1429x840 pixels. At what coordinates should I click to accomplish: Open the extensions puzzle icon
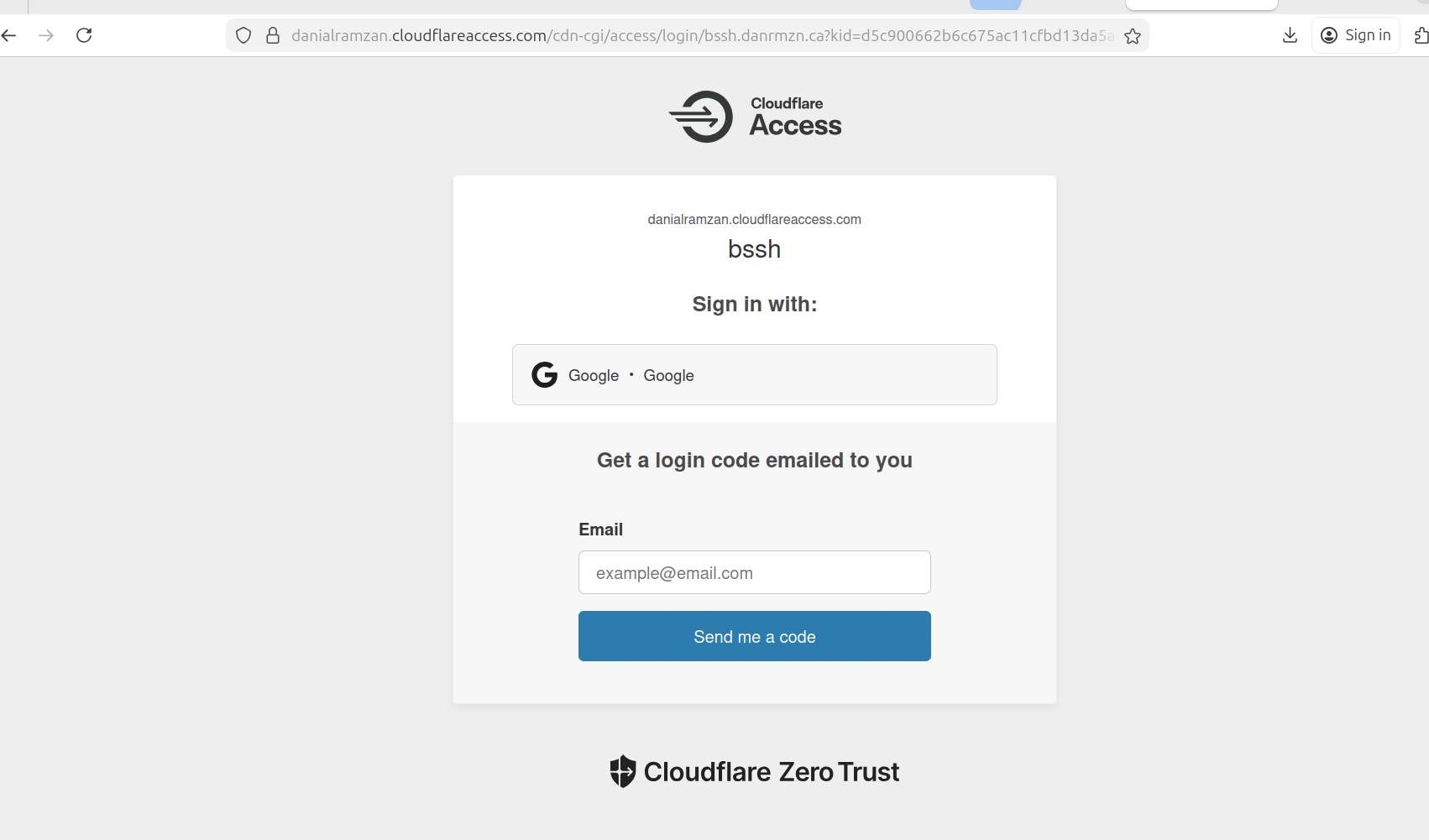point(1421,35)
